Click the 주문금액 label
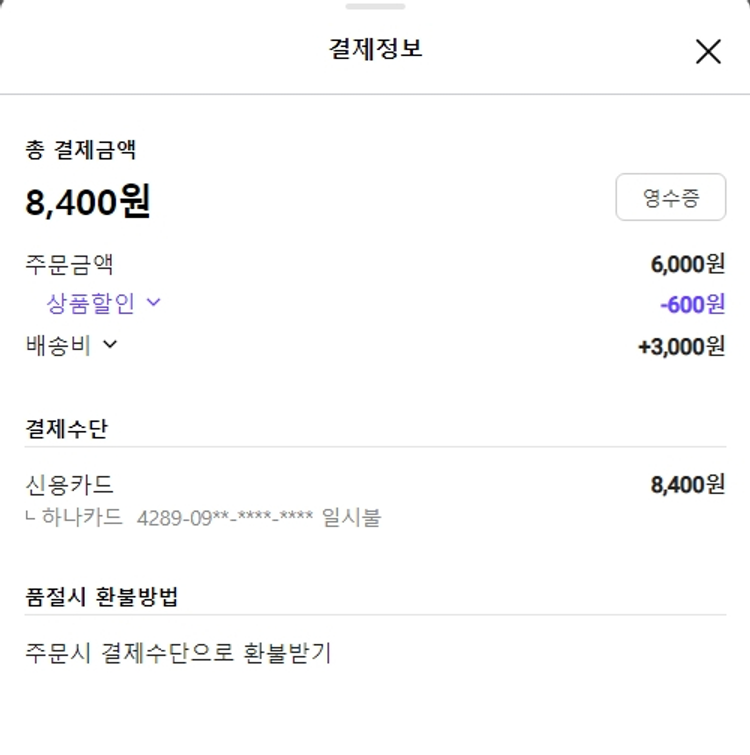 (x=69, y=265)
